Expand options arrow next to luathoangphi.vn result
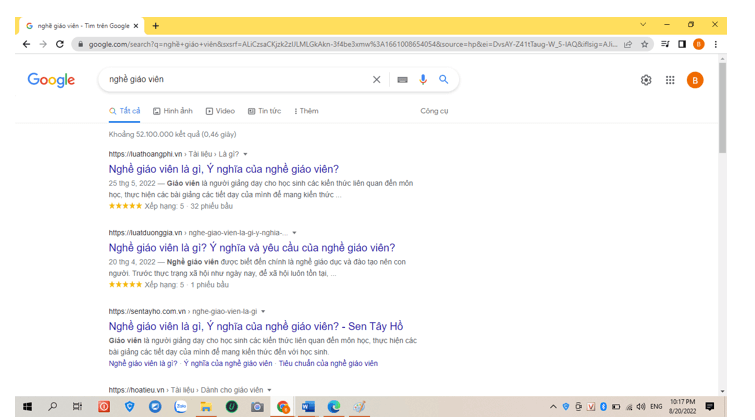The height and width of the screenshot is (420, 755). point(246,155)
